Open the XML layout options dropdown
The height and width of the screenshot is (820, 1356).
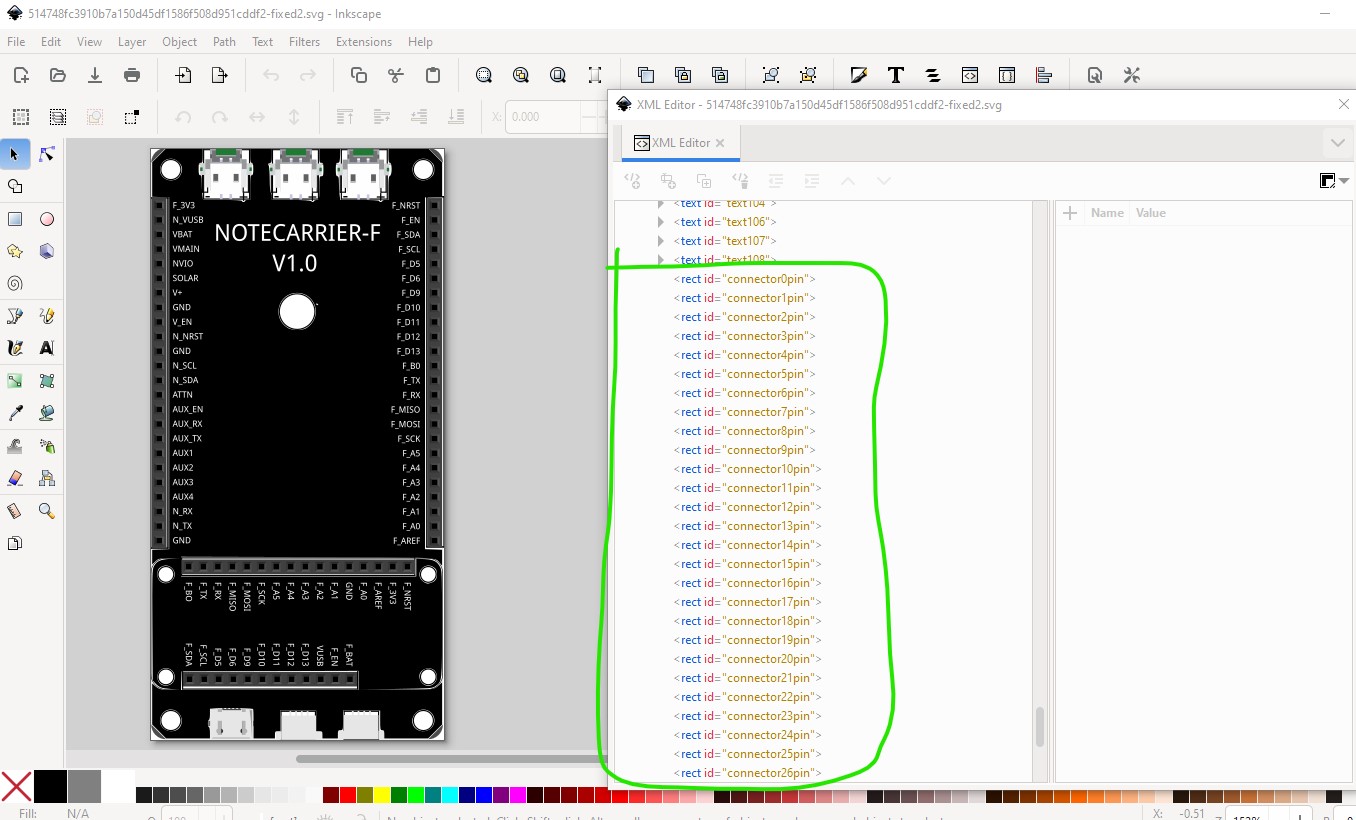pyautogui.click(x=1333, y=181)
